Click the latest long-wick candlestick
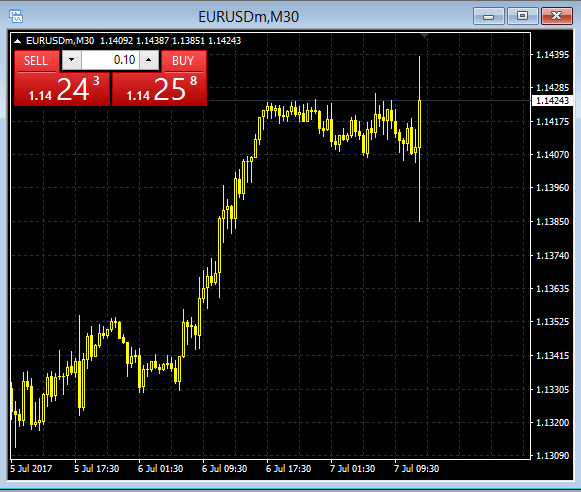The width and height of the screenshot is (581, 492). 419,139
